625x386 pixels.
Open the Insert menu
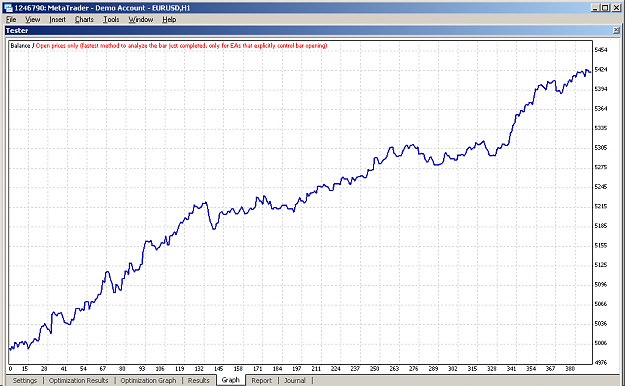tap(57, 20)
